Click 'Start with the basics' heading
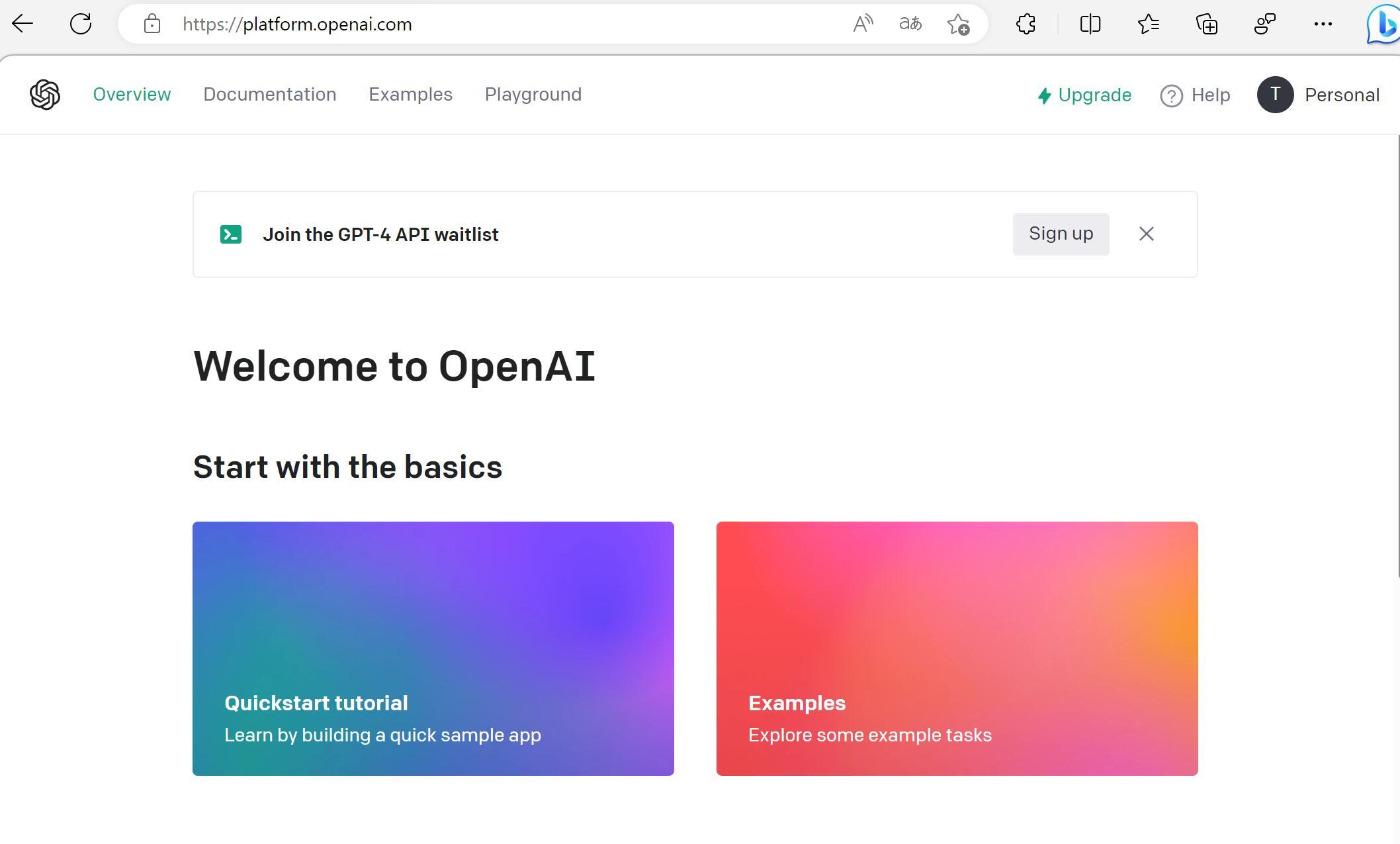 point(347,467)
